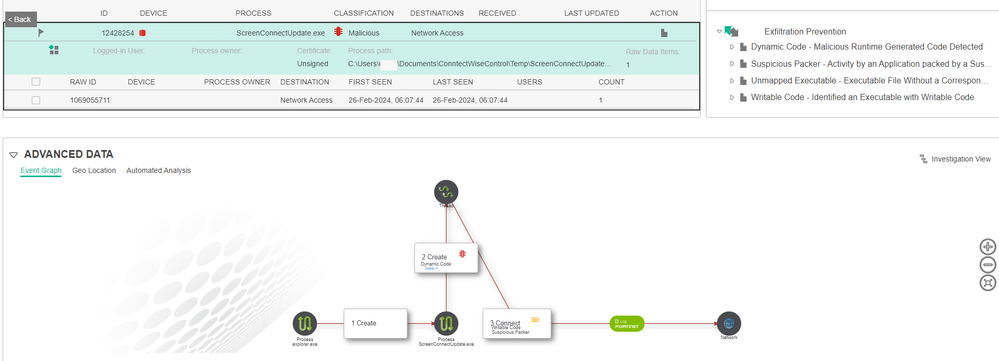Collapse the Exfiltration Prevention tree node

pyautogui.click(x=719, y=31)
